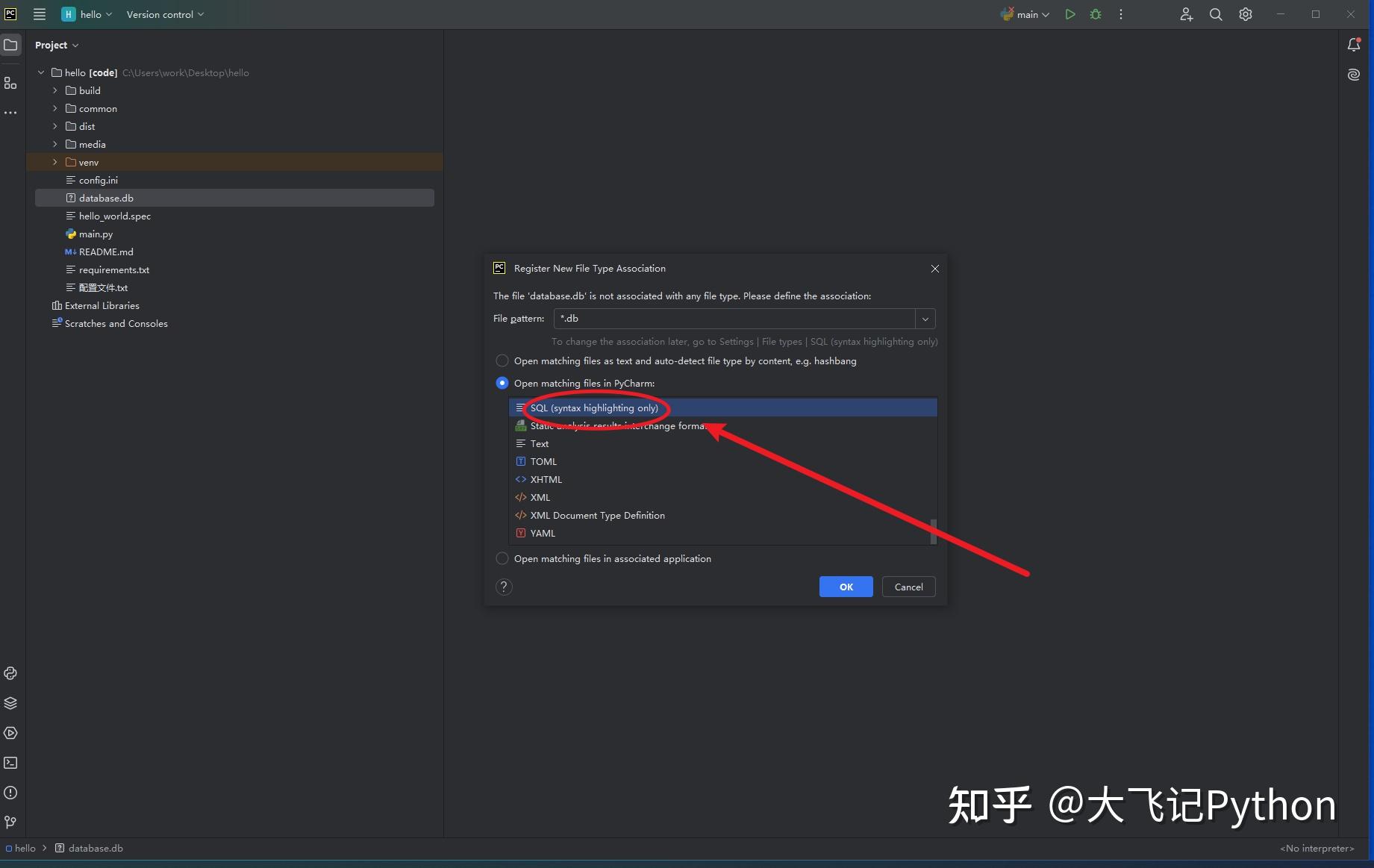This screenshot has width=1374, height=868.
Task: Open Terminal tool window icon
Action: (x=10, y=763)
